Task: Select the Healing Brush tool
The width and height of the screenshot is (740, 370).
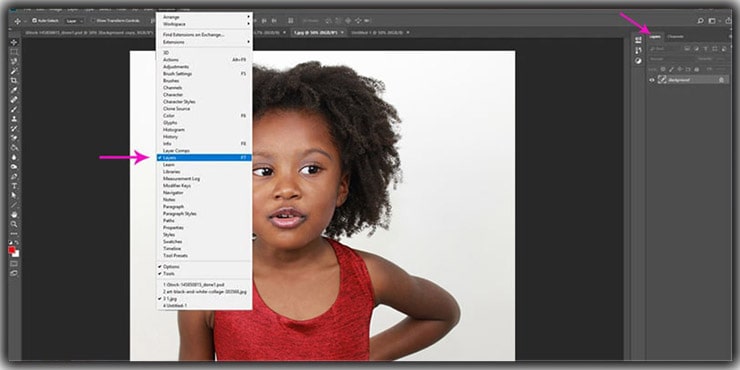Action: point(14,100)
